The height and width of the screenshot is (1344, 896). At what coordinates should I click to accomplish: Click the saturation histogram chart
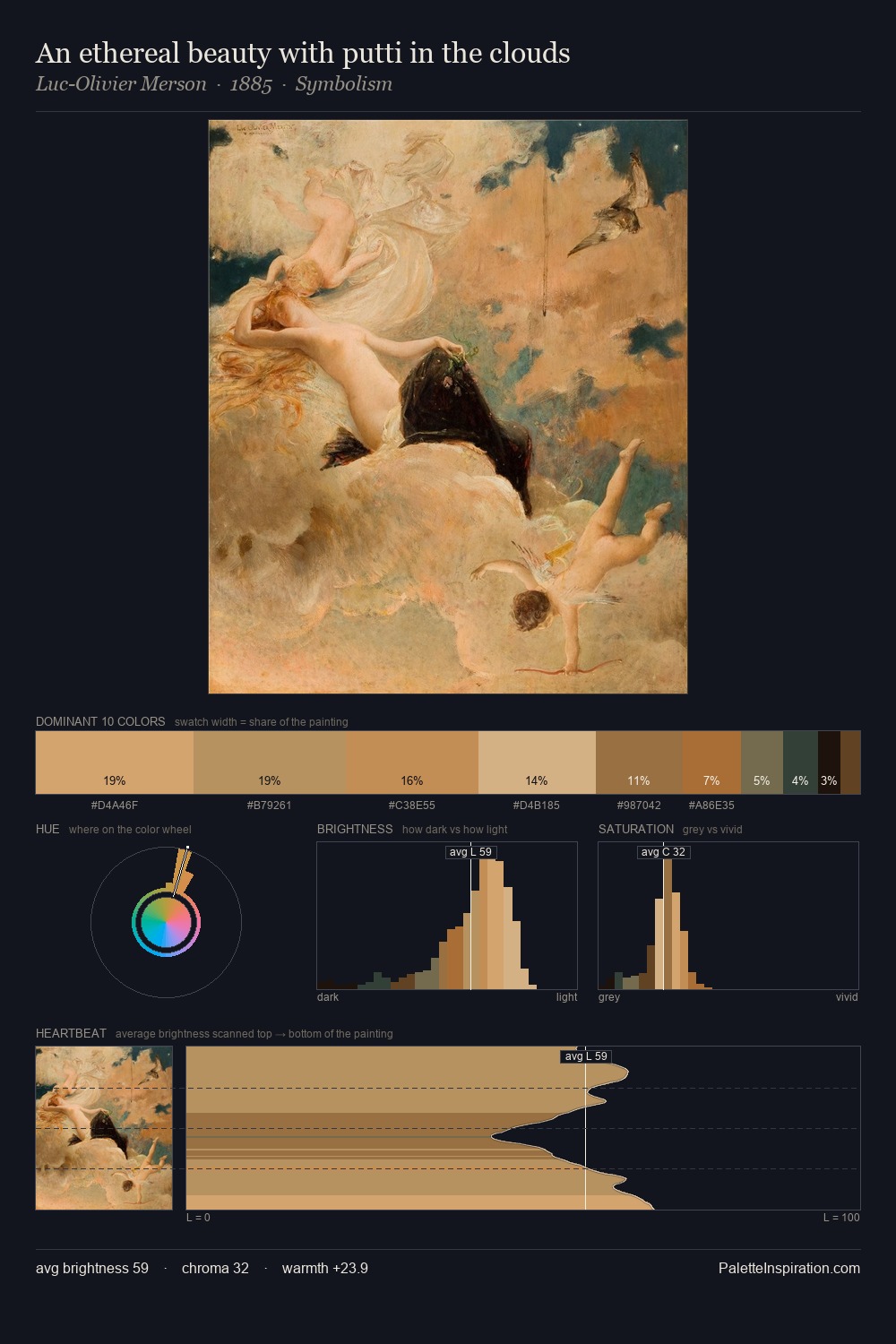tap(728, 916)
